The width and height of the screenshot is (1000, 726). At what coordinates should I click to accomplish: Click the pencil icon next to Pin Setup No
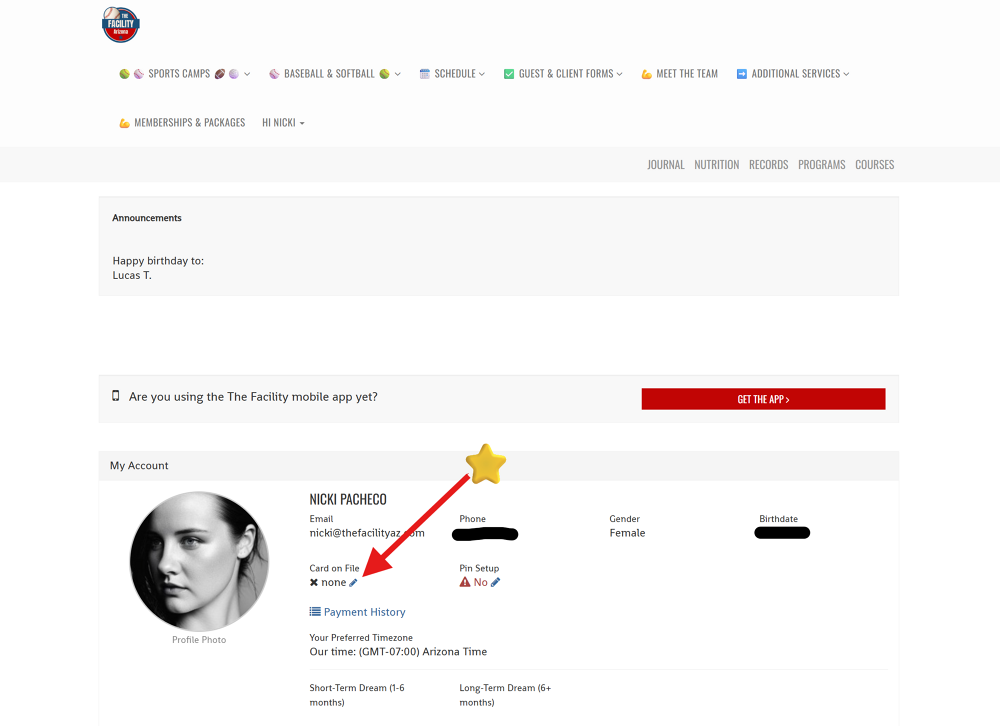pos(496,582)
